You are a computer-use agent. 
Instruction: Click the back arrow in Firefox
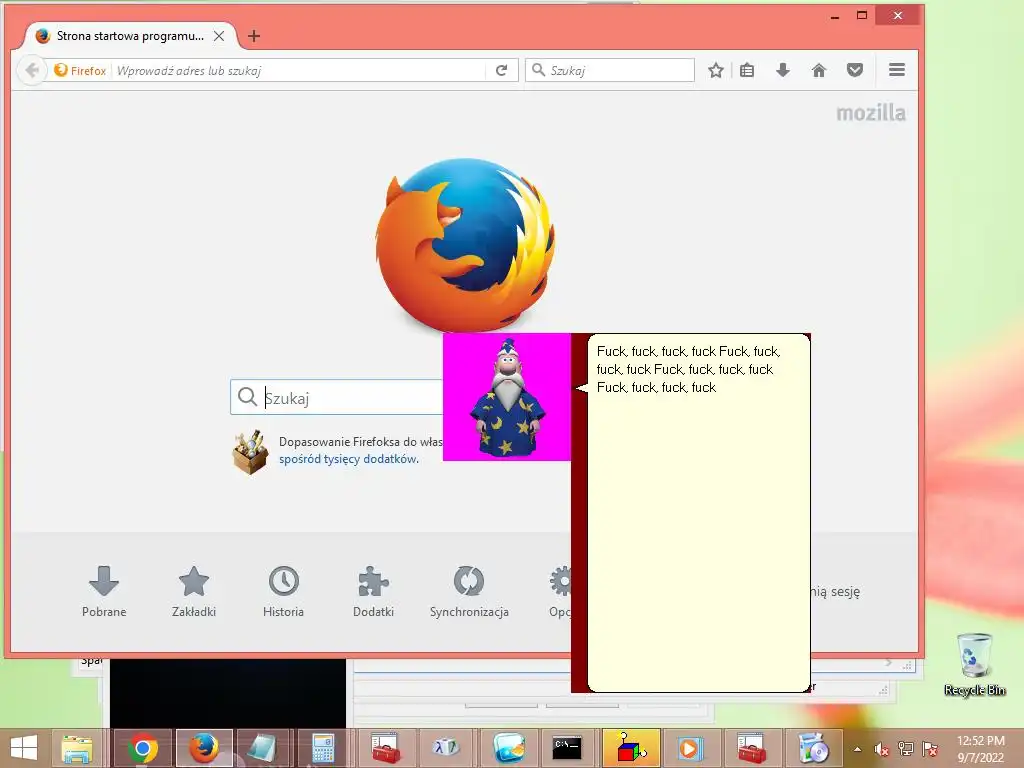tap(31, 70)
